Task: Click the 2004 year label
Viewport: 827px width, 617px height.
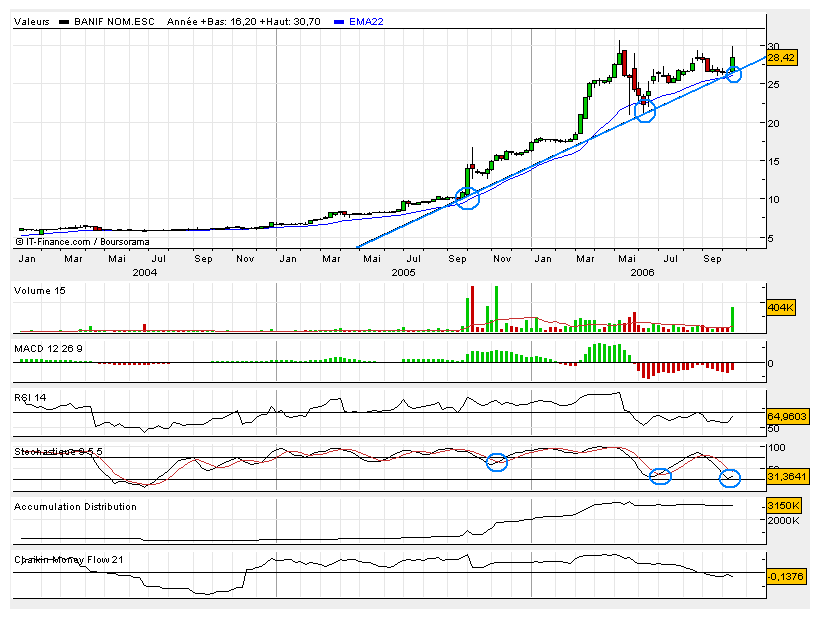Action: (145, 273)
